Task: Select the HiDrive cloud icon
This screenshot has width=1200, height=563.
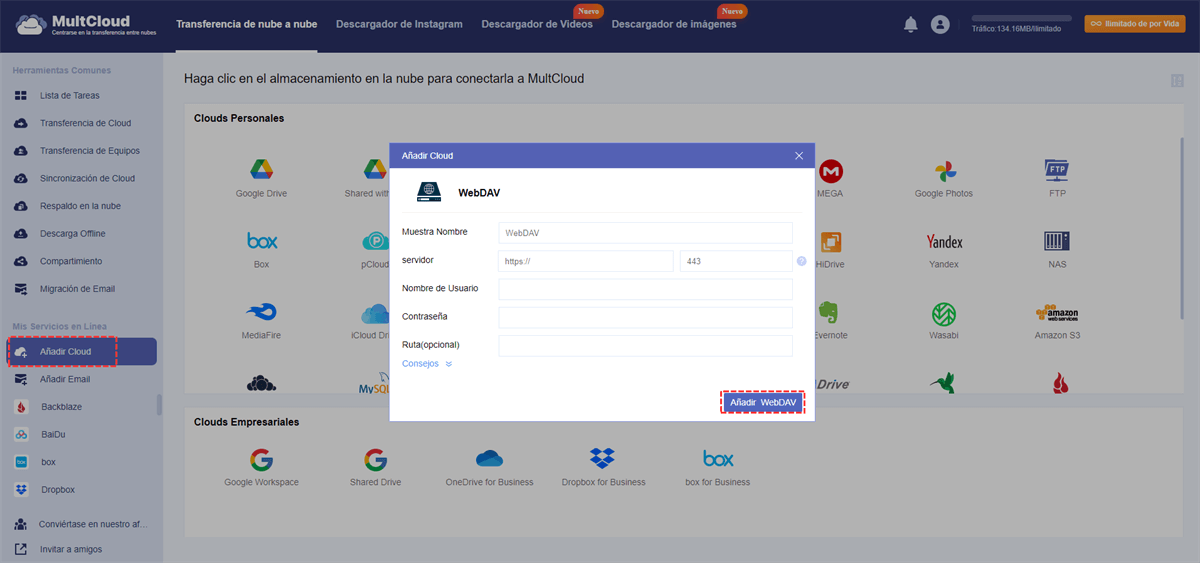Action: point(830,241)
